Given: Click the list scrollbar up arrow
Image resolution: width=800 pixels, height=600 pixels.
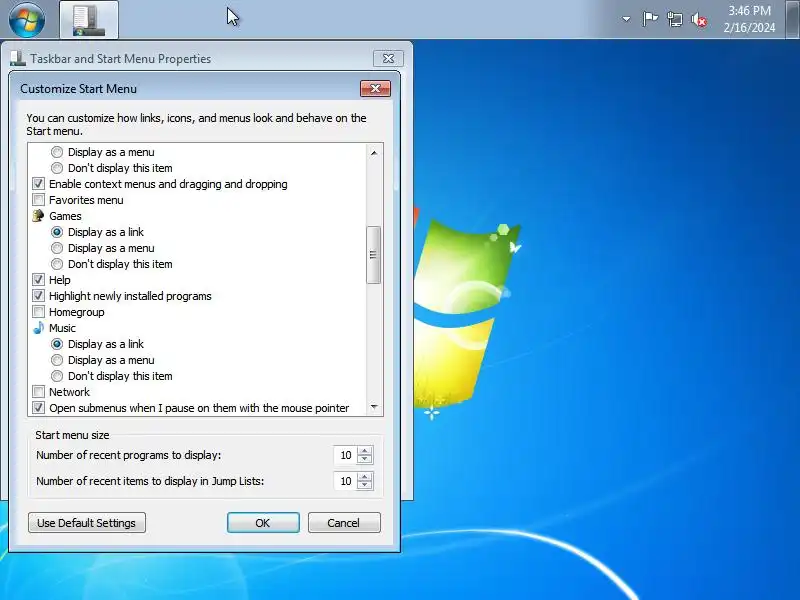Looking at the screenshot, I should click(374, 153).
